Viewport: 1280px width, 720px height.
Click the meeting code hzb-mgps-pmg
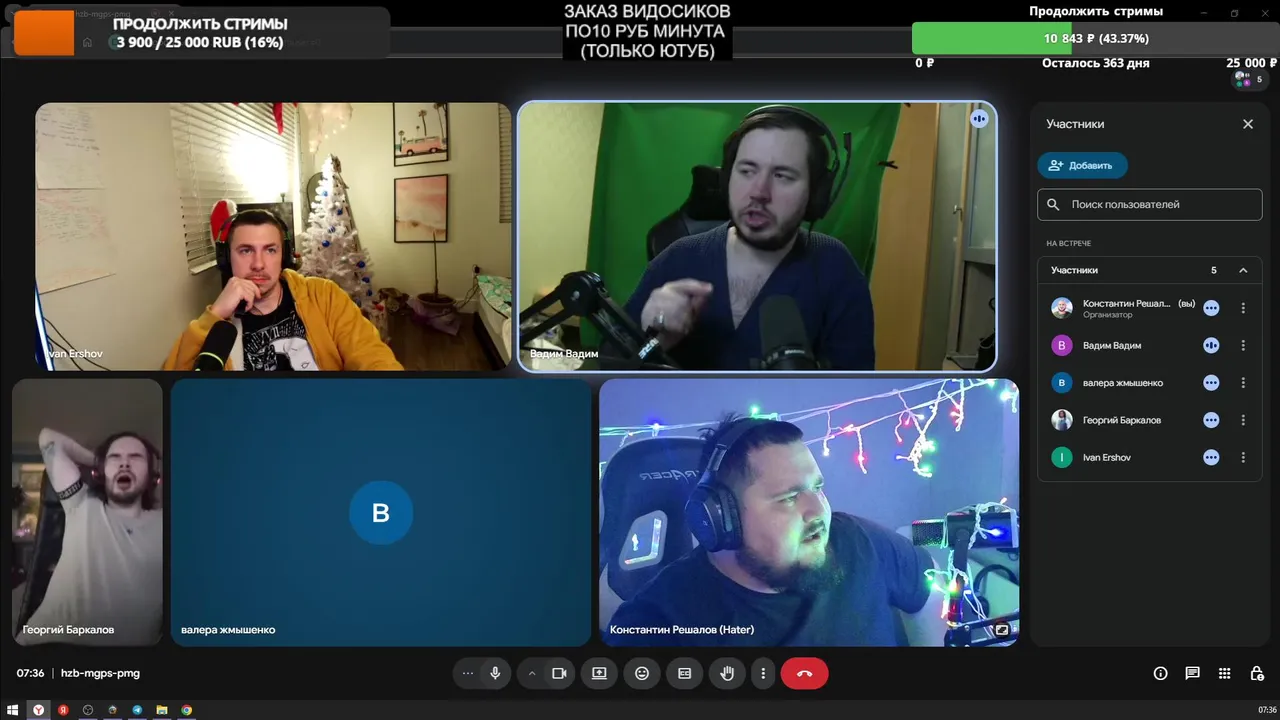point(100,673)
